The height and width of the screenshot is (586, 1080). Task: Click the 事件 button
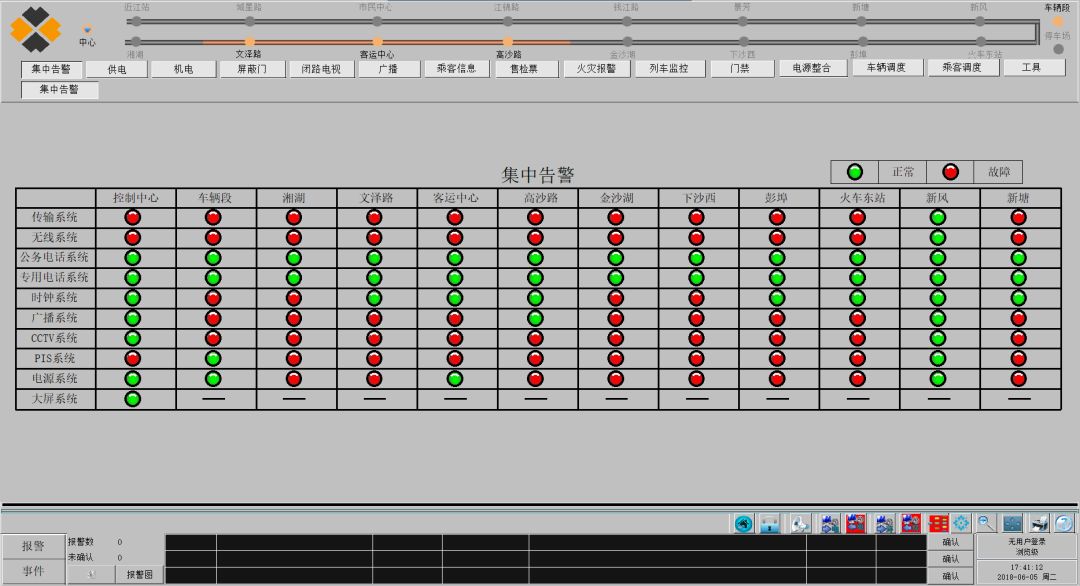point(33,571)
